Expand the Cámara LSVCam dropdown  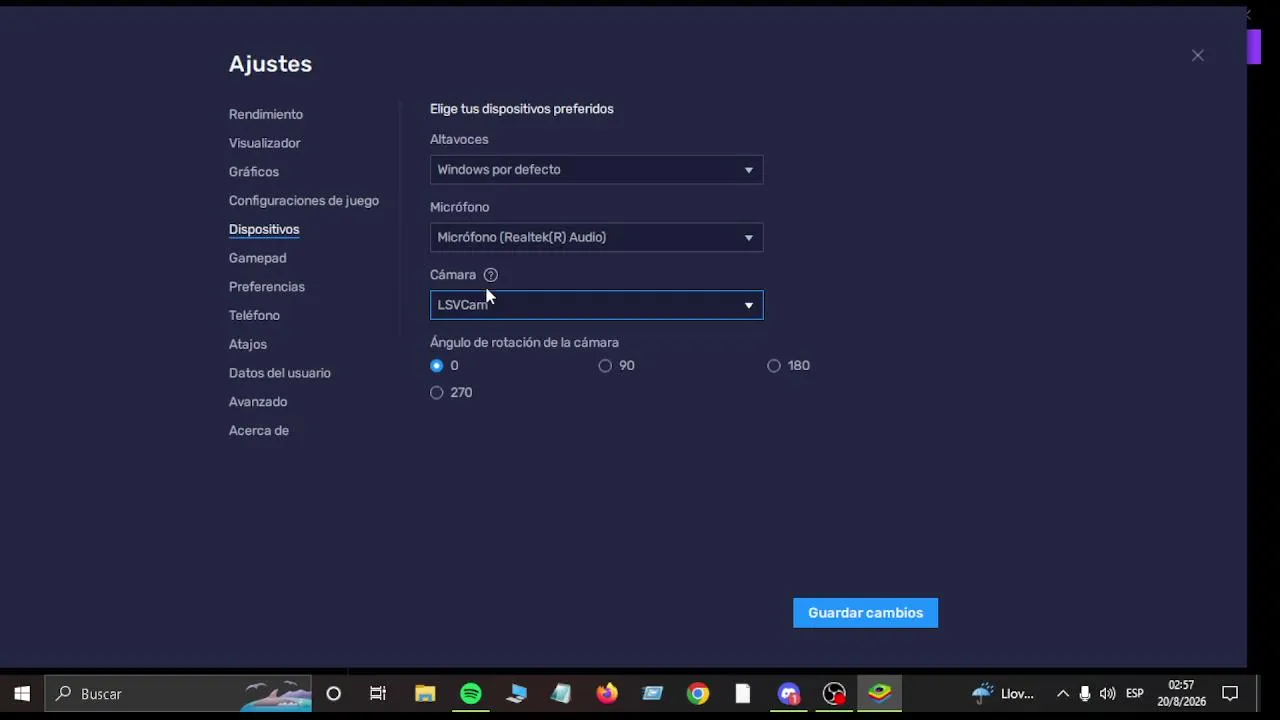coord(596,305)
